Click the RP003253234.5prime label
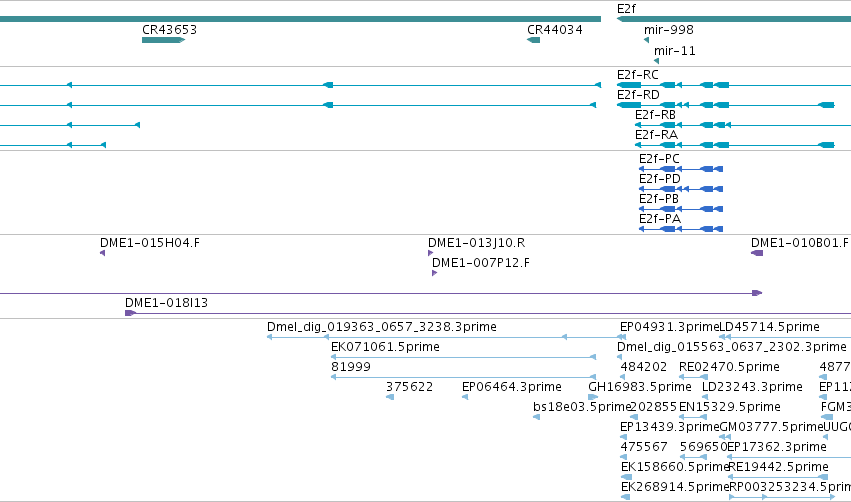Viewport: 851px width, 502px height. [x=790, y=488]
